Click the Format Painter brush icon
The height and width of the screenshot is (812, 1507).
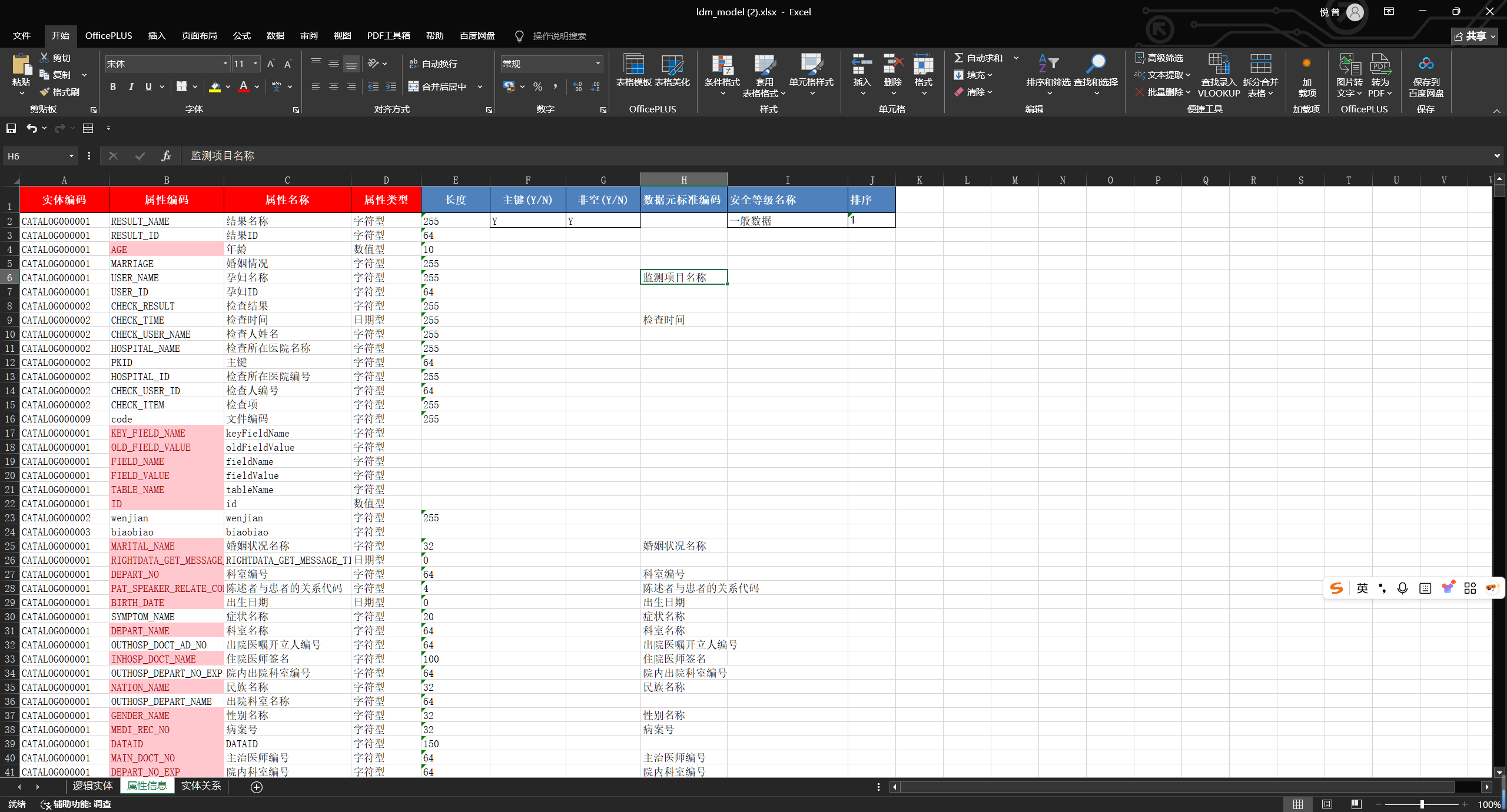pyautogui.click(x=45, y=92)
